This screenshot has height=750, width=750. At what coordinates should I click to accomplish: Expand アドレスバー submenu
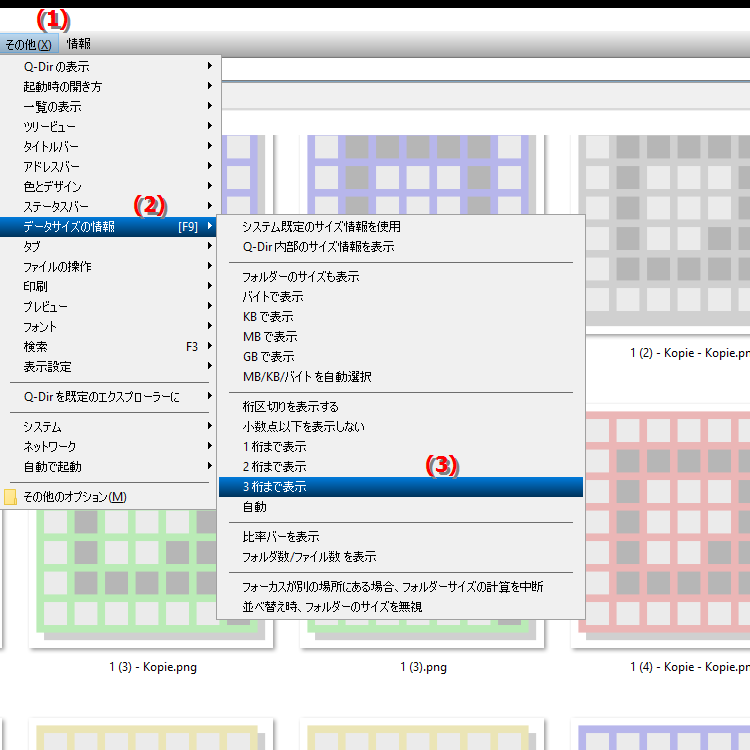[110, 166]
